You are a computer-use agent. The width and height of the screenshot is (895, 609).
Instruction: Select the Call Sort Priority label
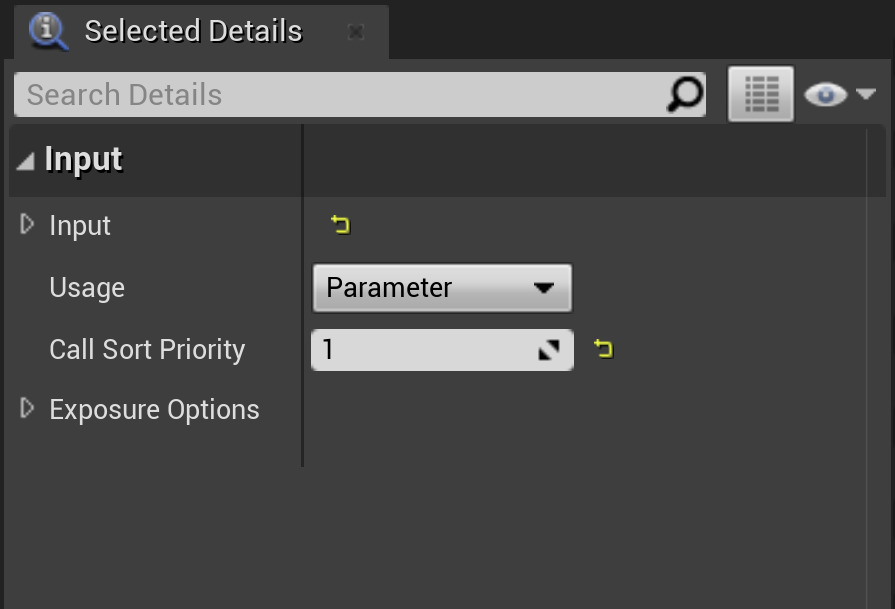point(147,350)
